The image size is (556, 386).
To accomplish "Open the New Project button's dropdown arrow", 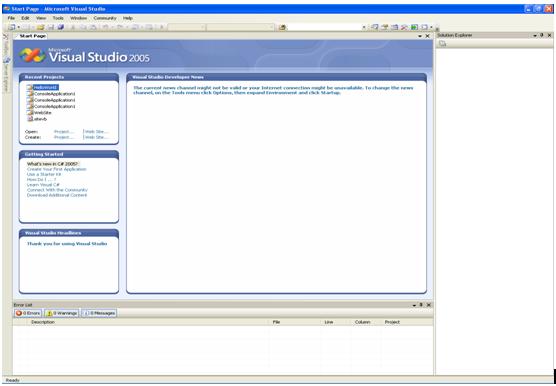I will [x=18, y=27].
